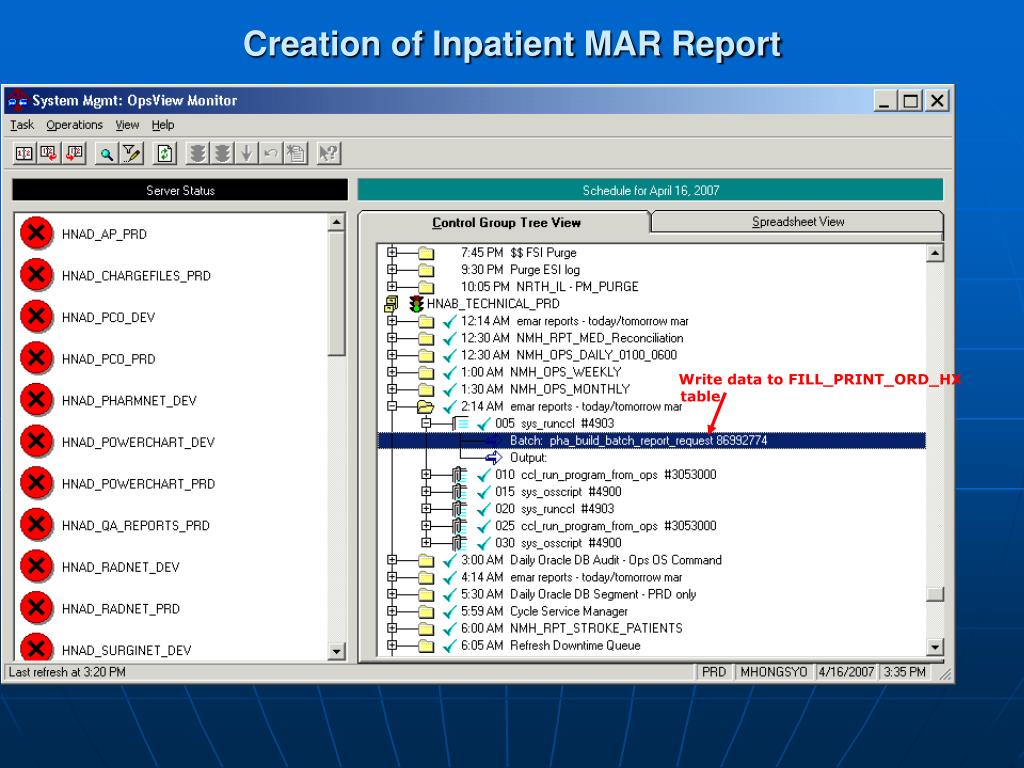This screenshot has width=1024, height=768.
Task: Select the Output tree entry
Action: point(528,458)
